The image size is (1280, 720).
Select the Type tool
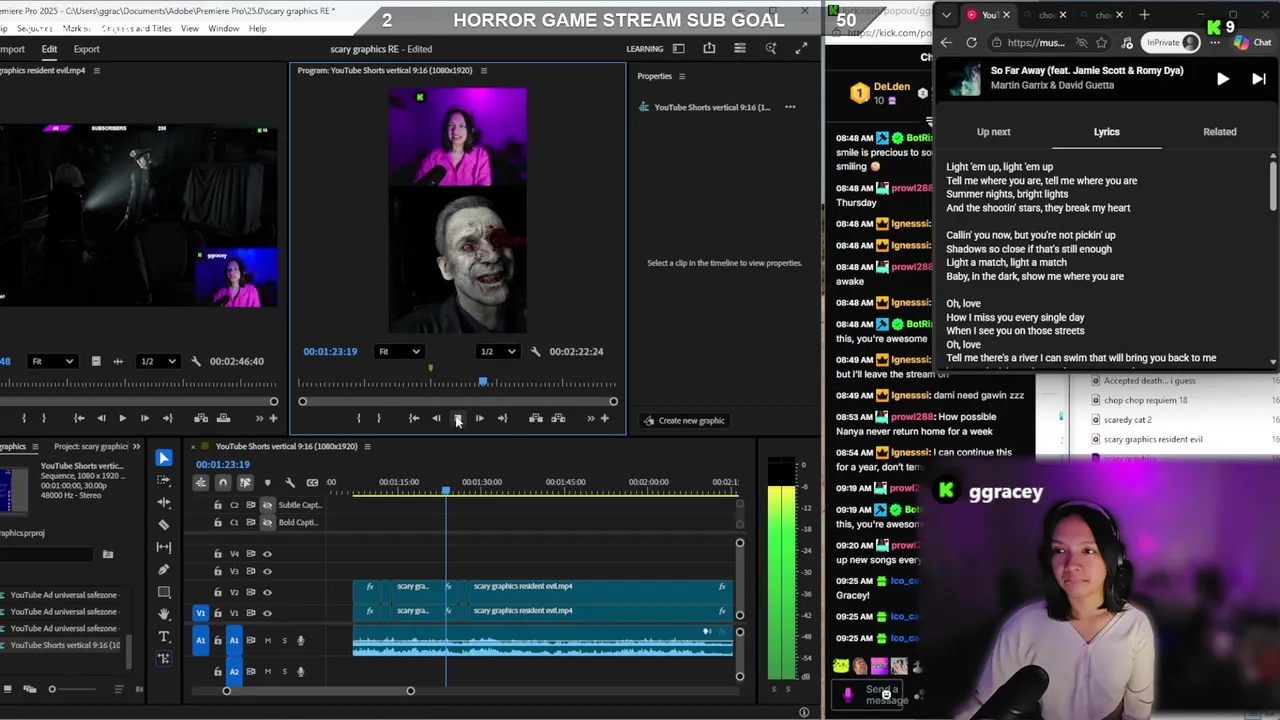[164, 636]
